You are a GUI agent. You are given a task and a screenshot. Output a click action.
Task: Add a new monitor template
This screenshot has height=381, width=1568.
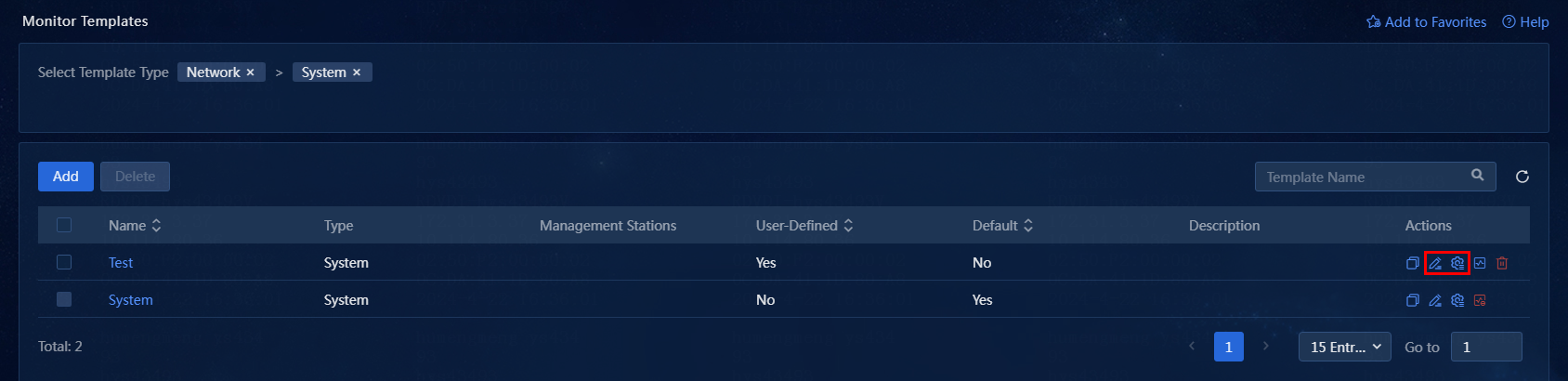(66, 177)
